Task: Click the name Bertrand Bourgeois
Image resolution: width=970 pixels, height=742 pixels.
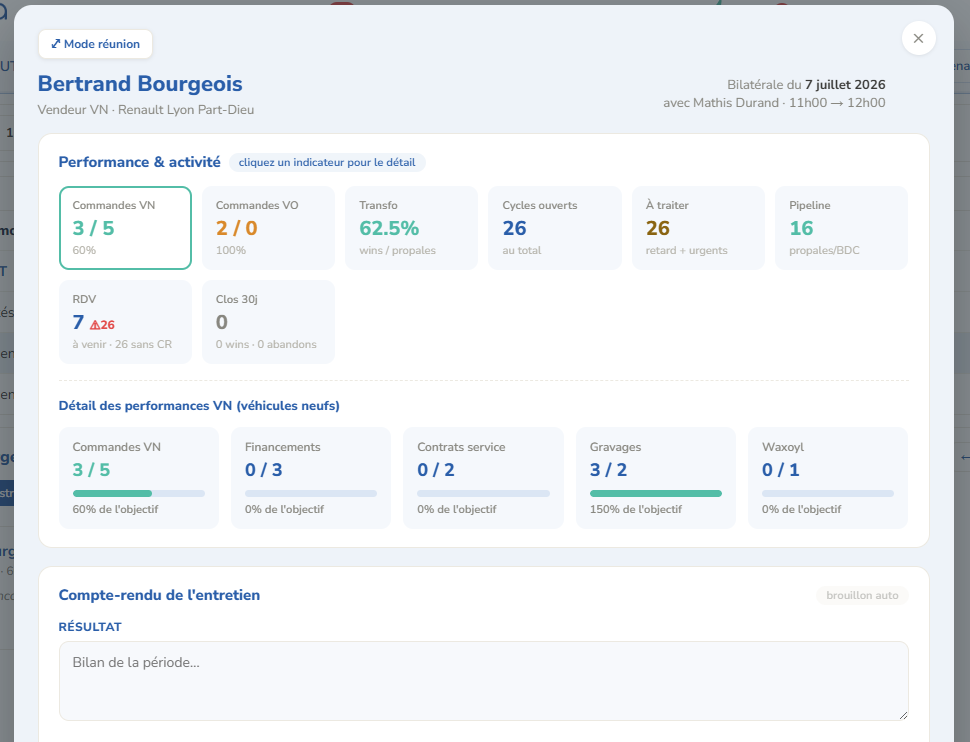Action: click(x=140, y=84)
